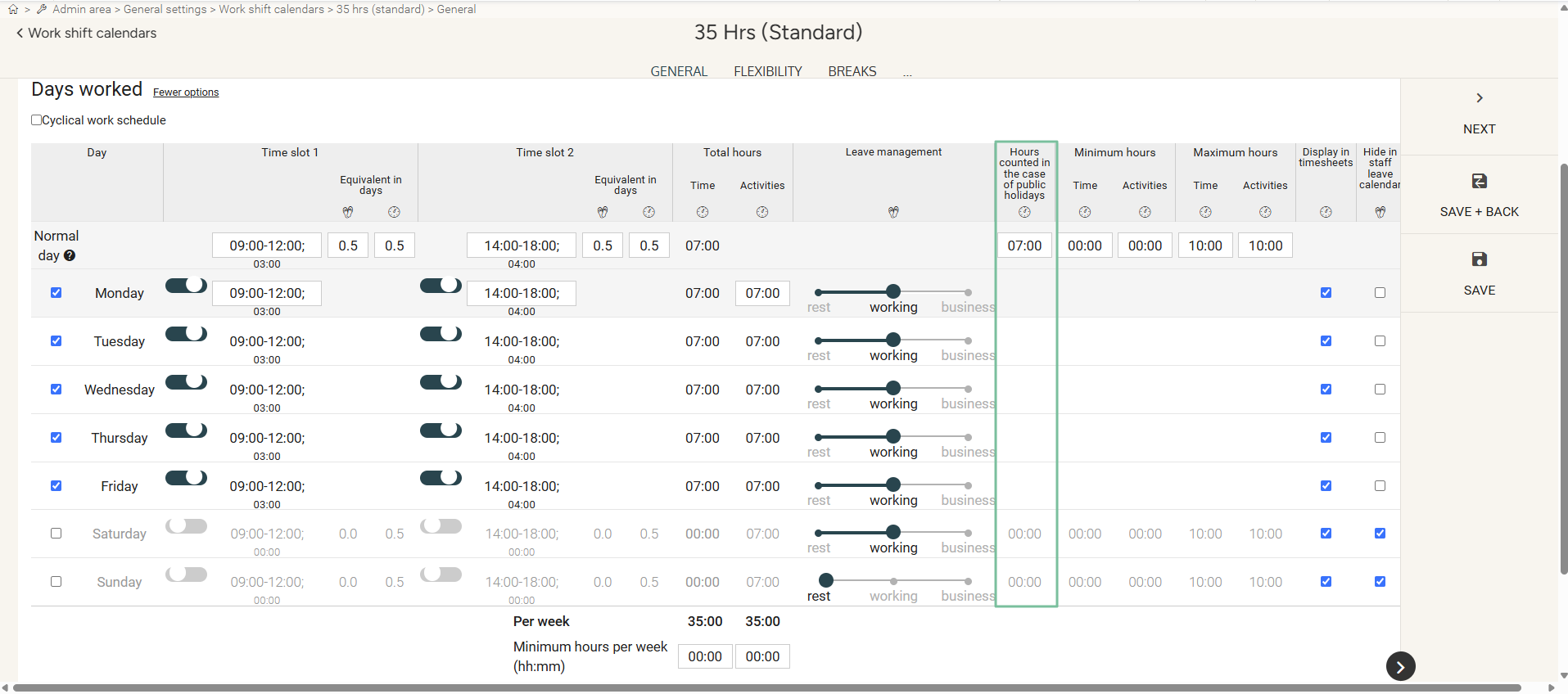Click the Fewer options link

[x=186, y=92]
